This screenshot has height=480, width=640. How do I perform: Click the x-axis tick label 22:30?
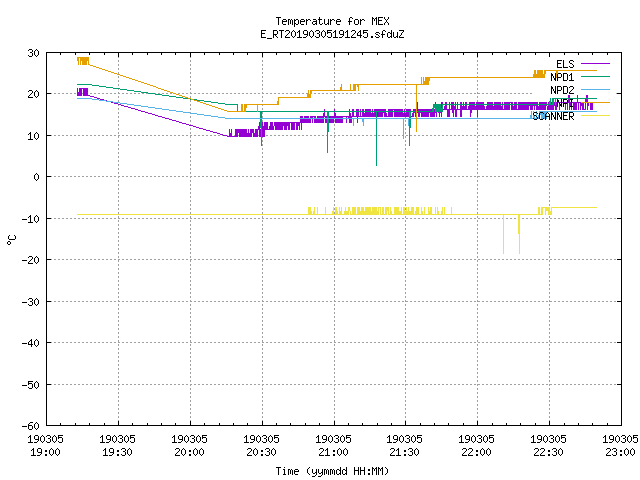[x=548, y=452]
